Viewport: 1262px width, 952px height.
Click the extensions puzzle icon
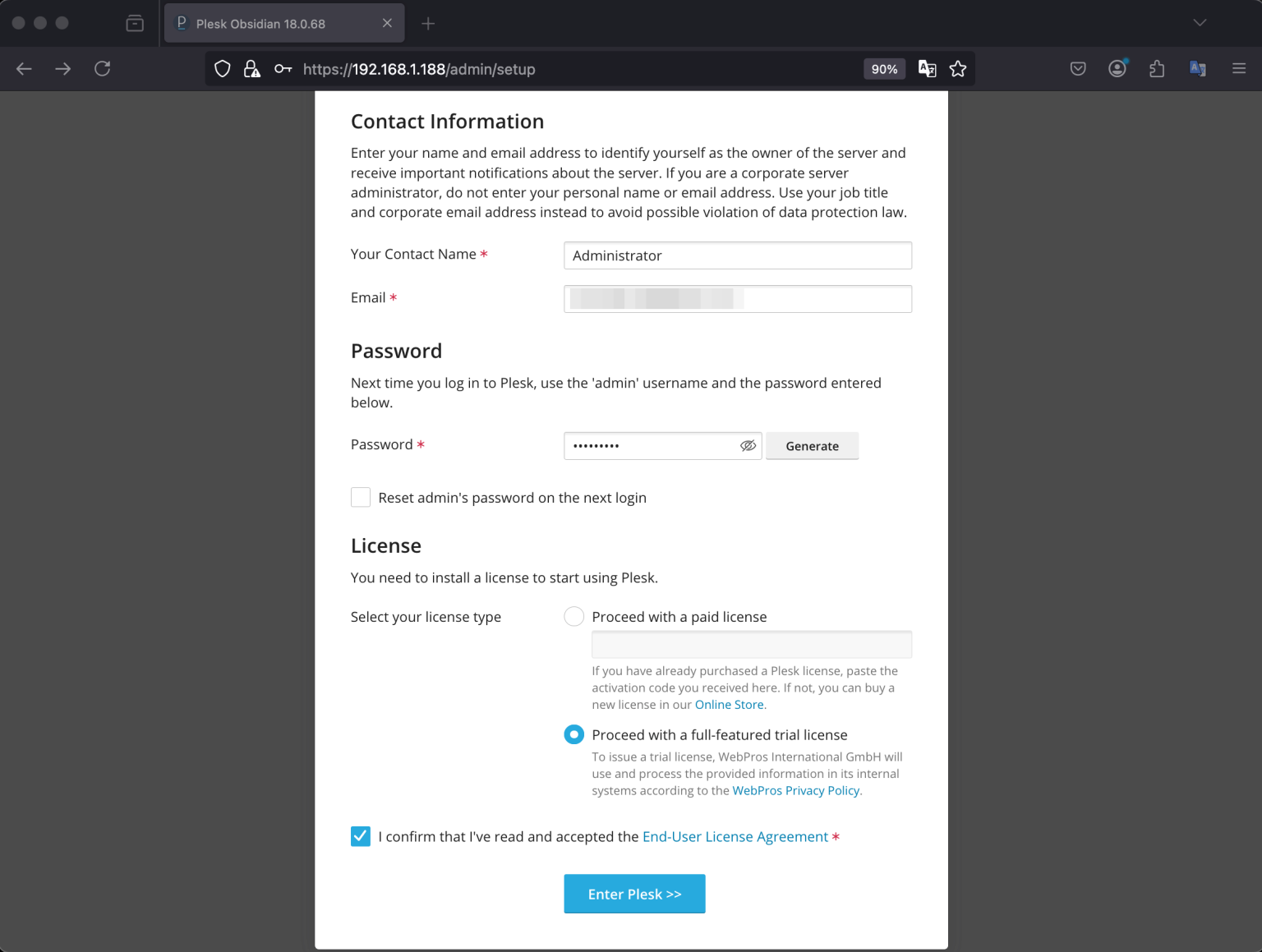(1157, 69)
